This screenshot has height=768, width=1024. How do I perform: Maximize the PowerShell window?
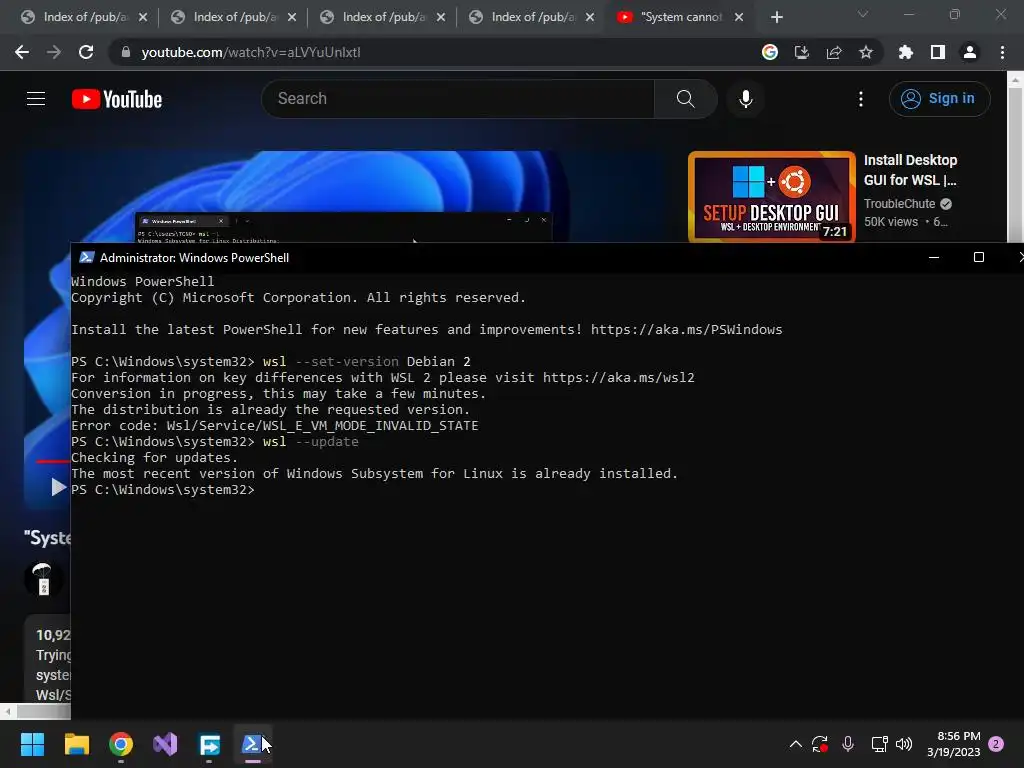[x=978, y=257]
